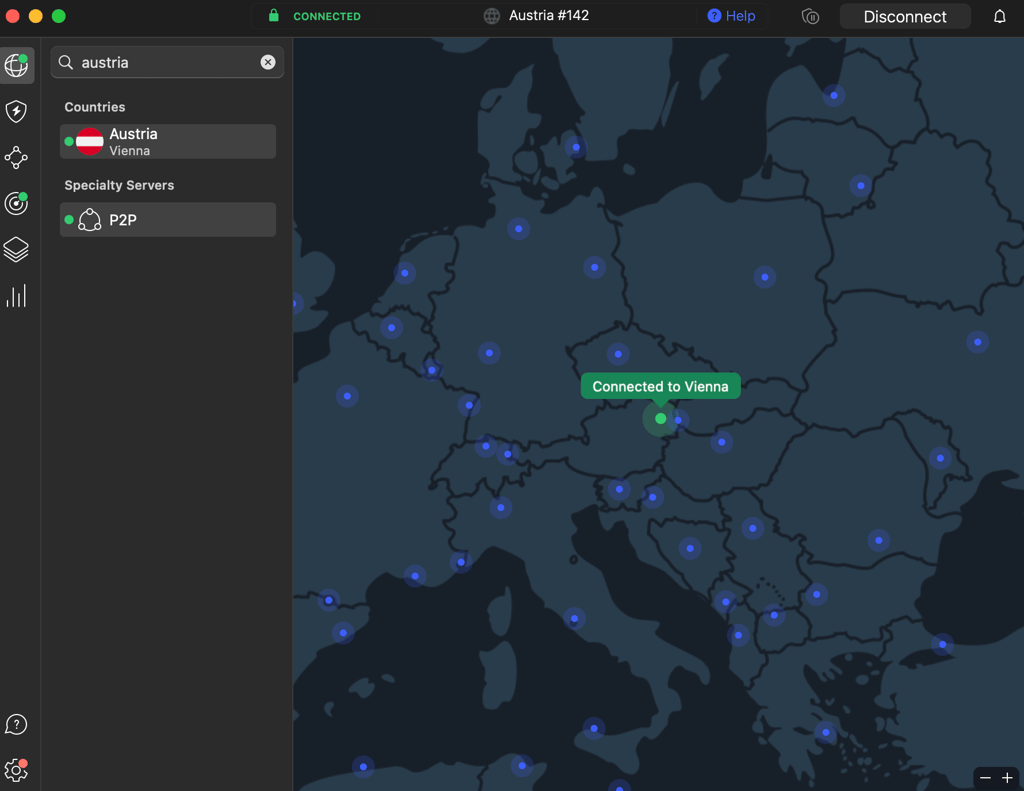Click the pause connection shield icon

(x=810, y=16)
